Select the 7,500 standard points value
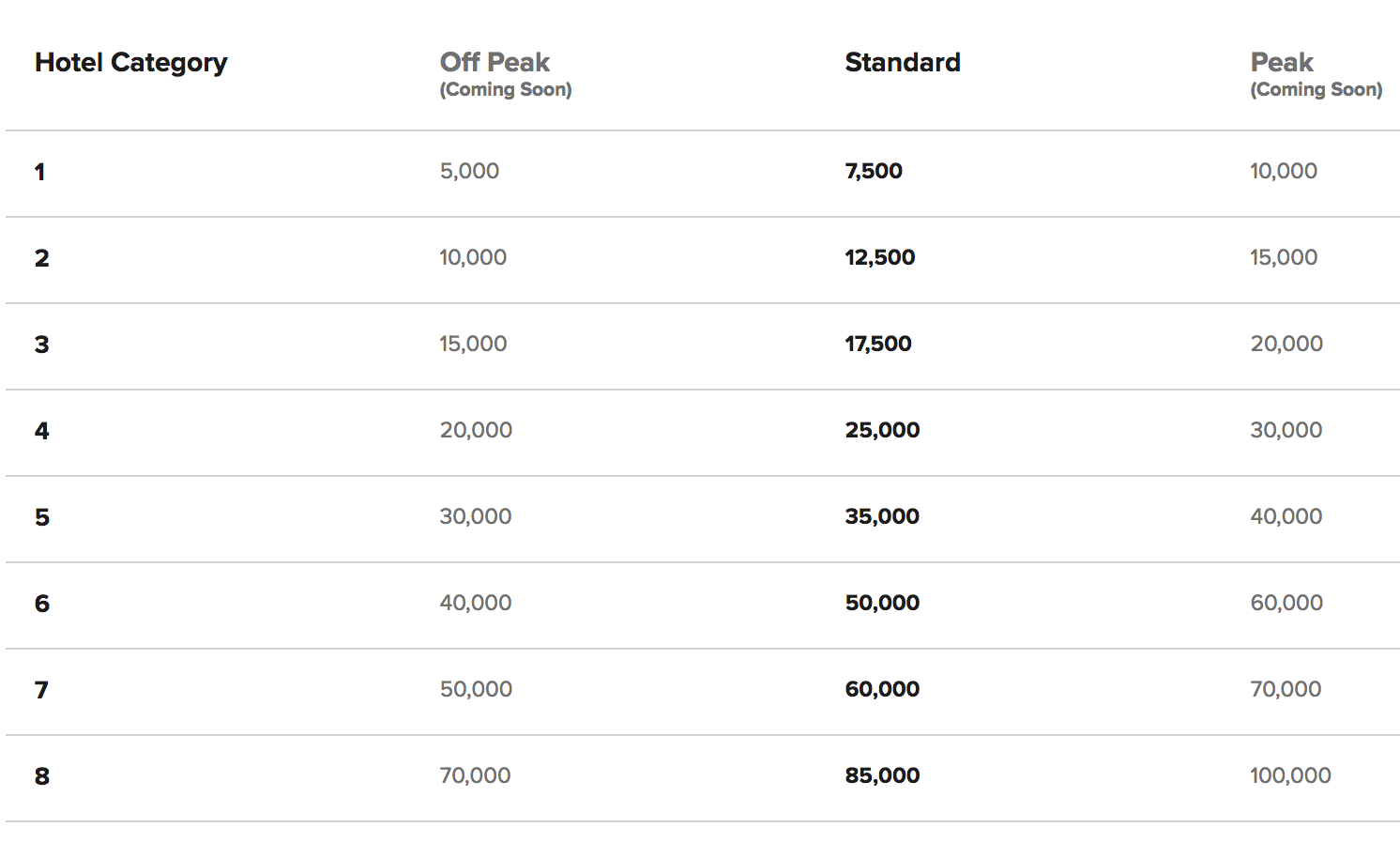 pyautogui.click(x=874, y=171)
